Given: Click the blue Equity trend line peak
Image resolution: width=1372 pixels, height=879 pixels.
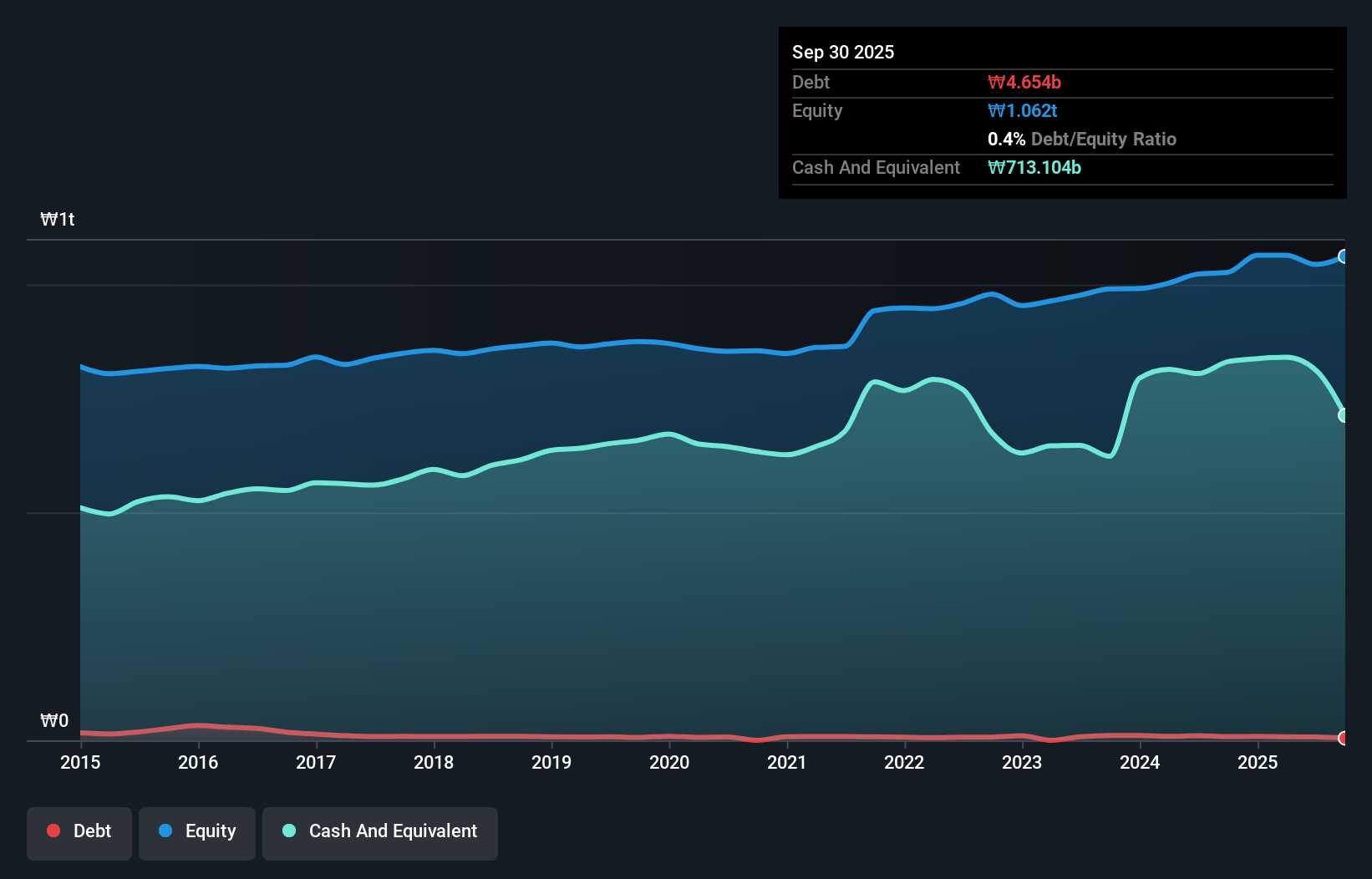Looking at the screenshot, I should coord(1270,257).
